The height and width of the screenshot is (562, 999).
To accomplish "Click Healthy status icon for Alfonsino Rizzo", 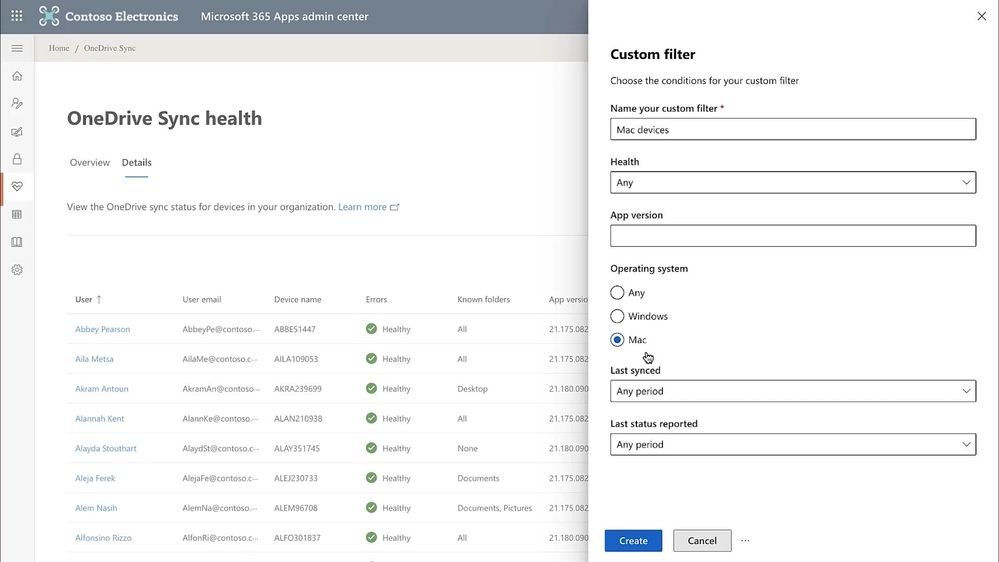I will pos(371,538).
